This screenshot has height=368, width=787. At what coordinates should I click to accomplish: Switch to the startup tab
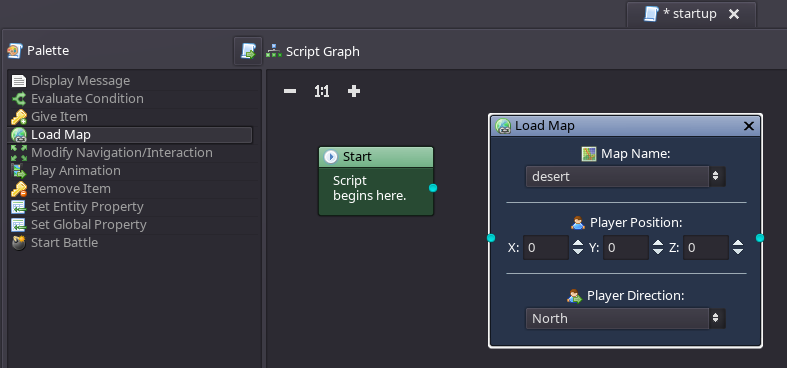(x=691, y=14)
